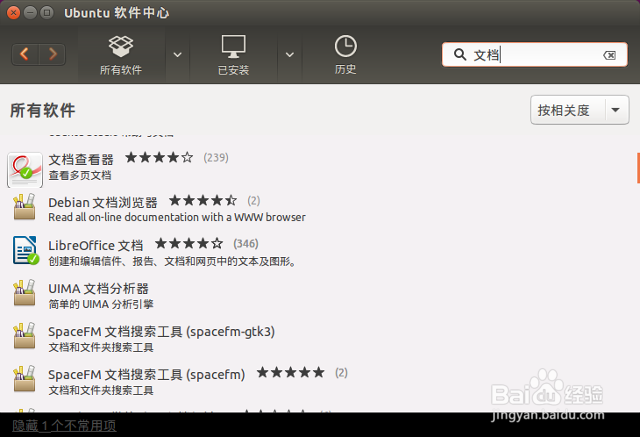Focus the search field containing 文档

click(535, 54)
